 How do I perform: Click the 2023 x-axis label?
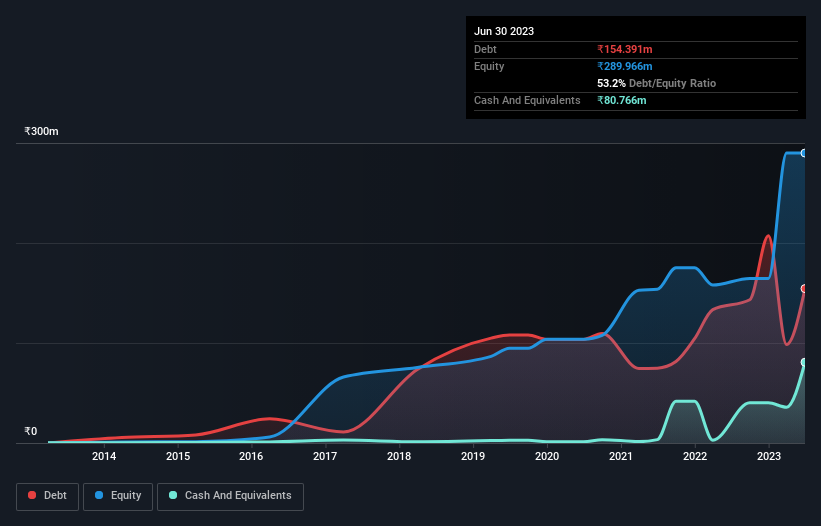(x=769, y=456)
